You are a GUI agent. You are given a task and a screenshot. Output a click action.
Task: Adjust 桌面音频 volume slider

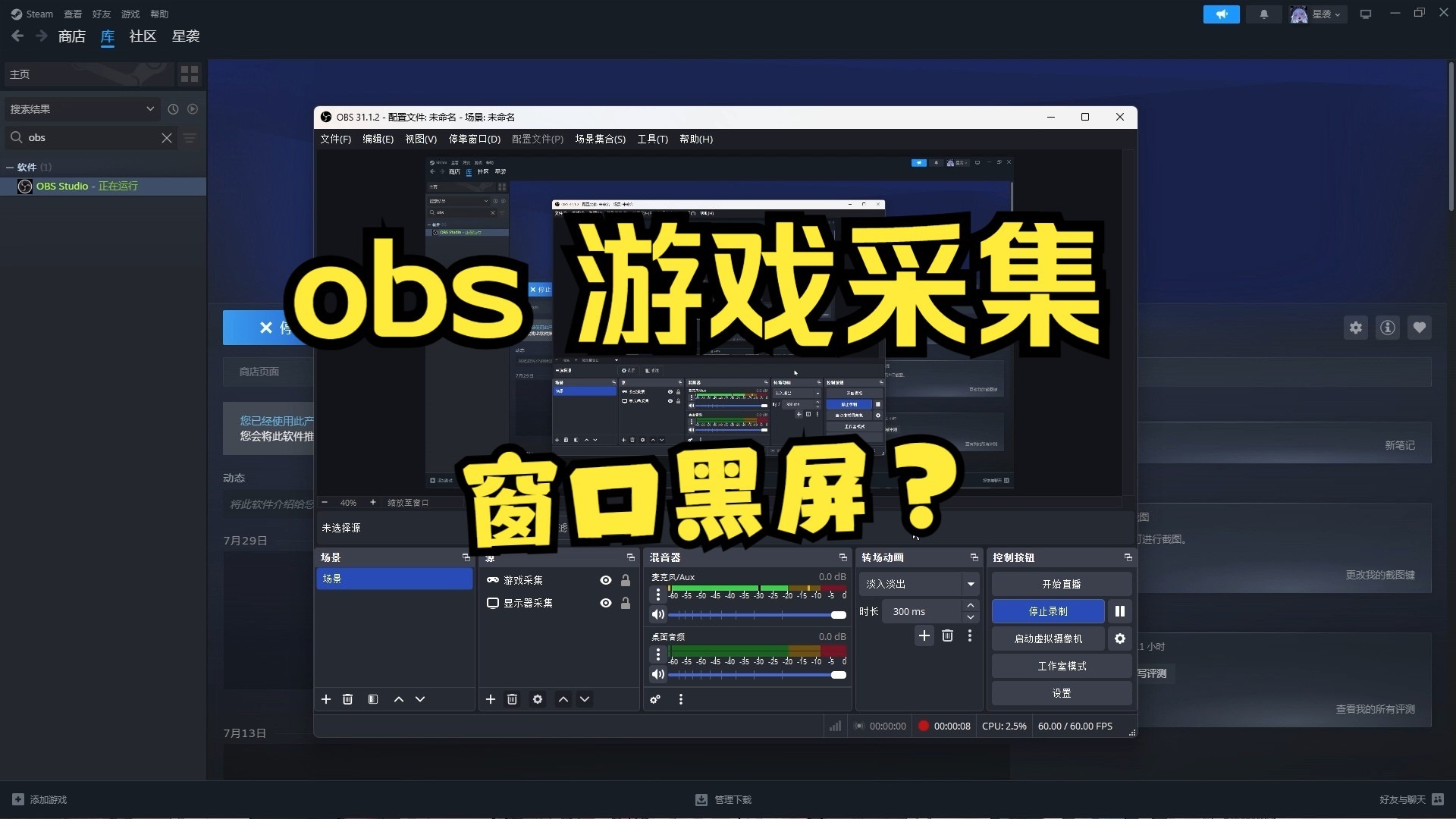tap(757, 674)
